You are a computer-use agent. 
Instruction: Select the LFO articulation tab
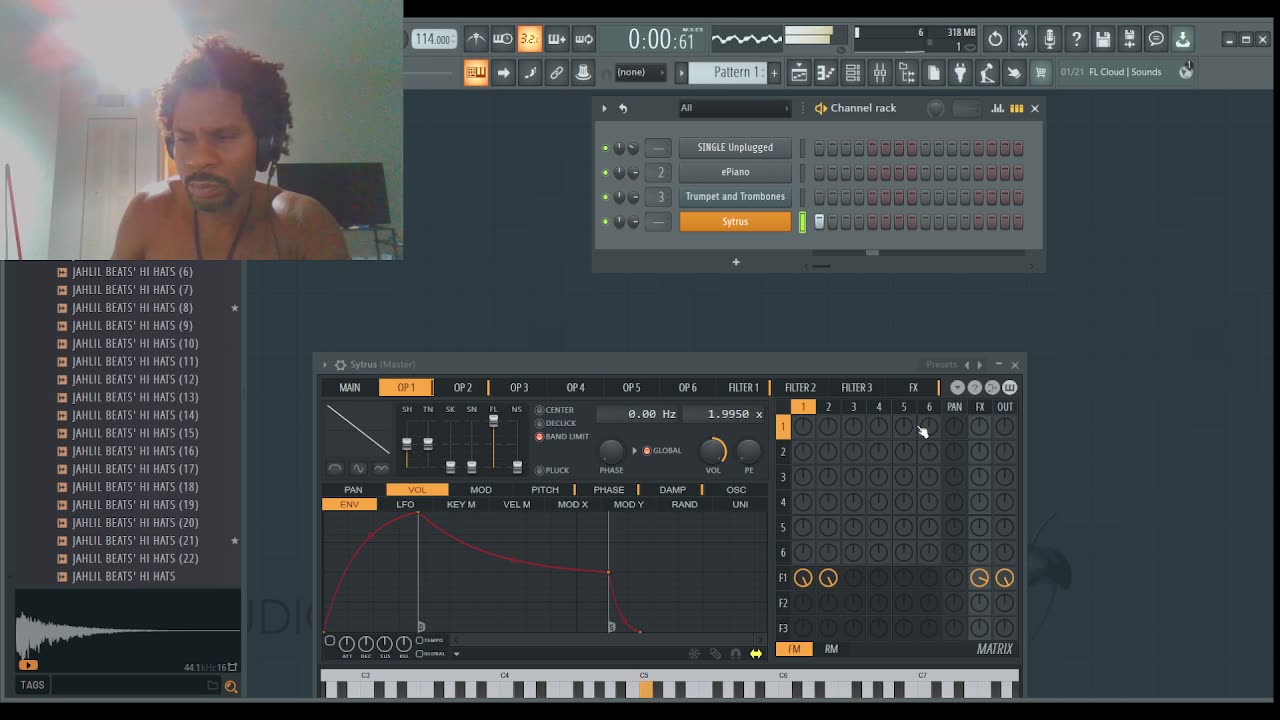(x=405, y=504)
